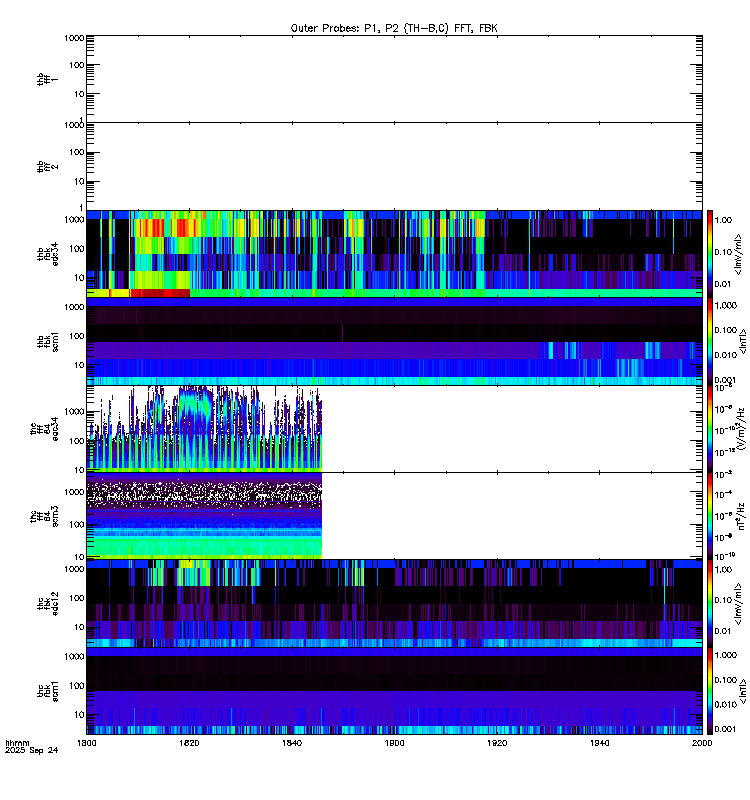Click the '1820' time axis tick label

(x=189, y=743)
